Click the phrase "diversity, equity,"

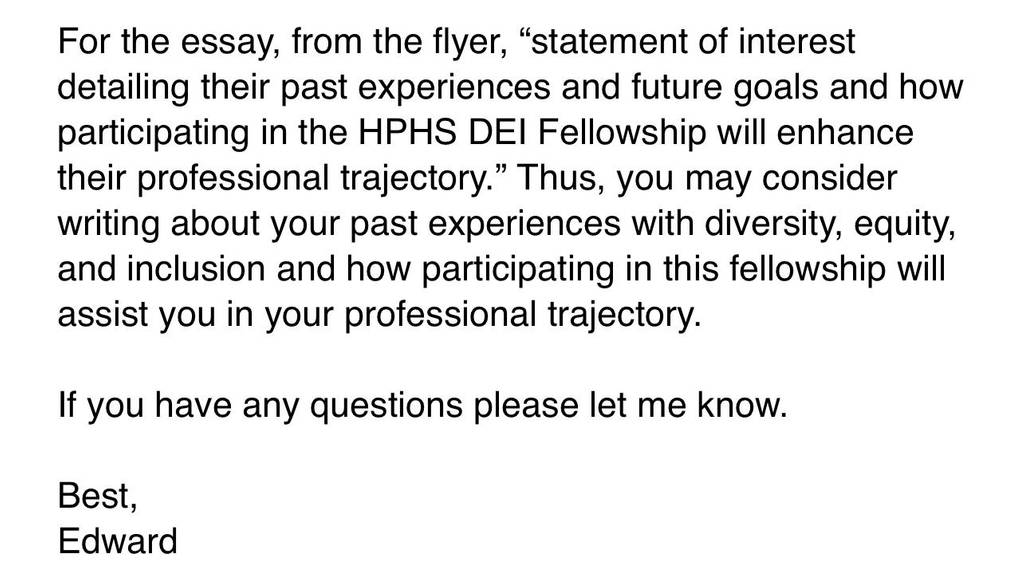tap(830, 224)
